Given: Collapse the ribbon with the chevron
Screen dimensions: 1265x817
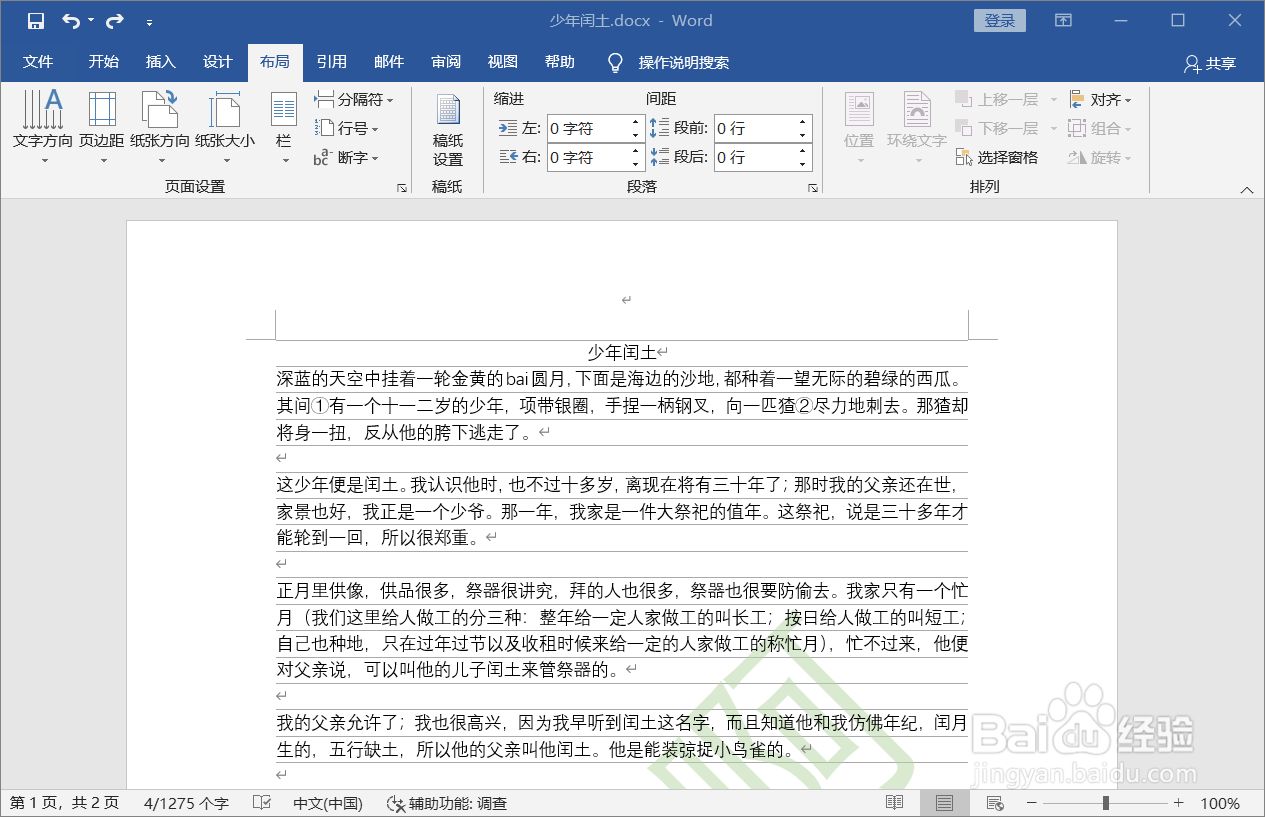Looking at the screenshot, I should click(x=1246, y=189).
